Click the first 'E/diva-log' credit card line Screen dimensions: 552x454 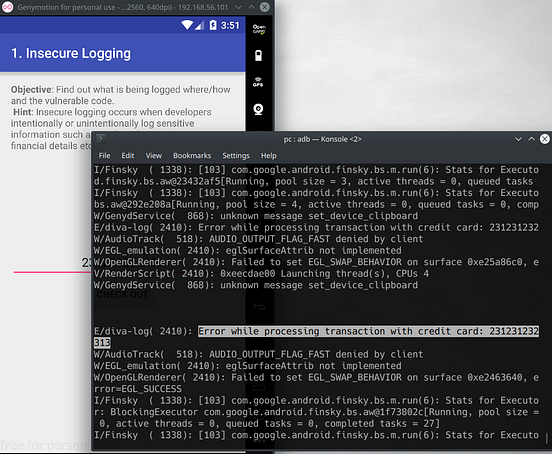316,227
